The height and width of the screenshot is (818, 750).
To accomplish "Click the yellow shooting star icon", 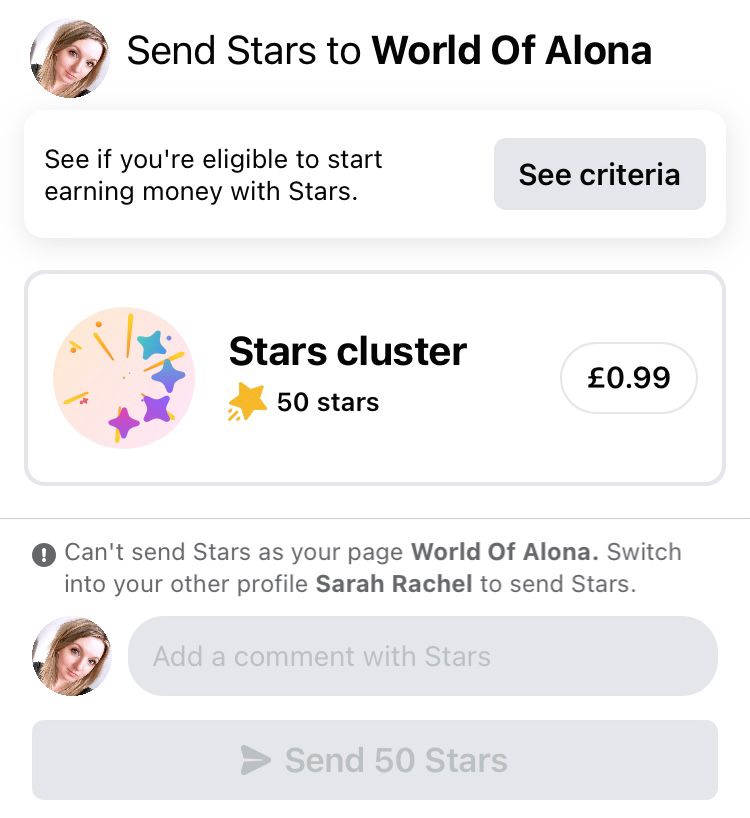I will (x=247, y=401).
